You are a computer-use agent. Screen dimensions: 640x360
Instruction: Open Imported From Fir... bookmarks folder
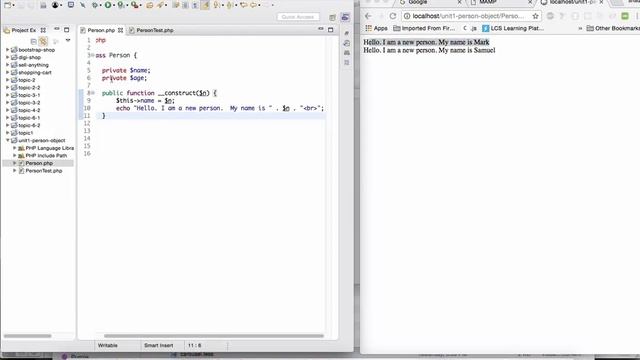click(424, 28)
